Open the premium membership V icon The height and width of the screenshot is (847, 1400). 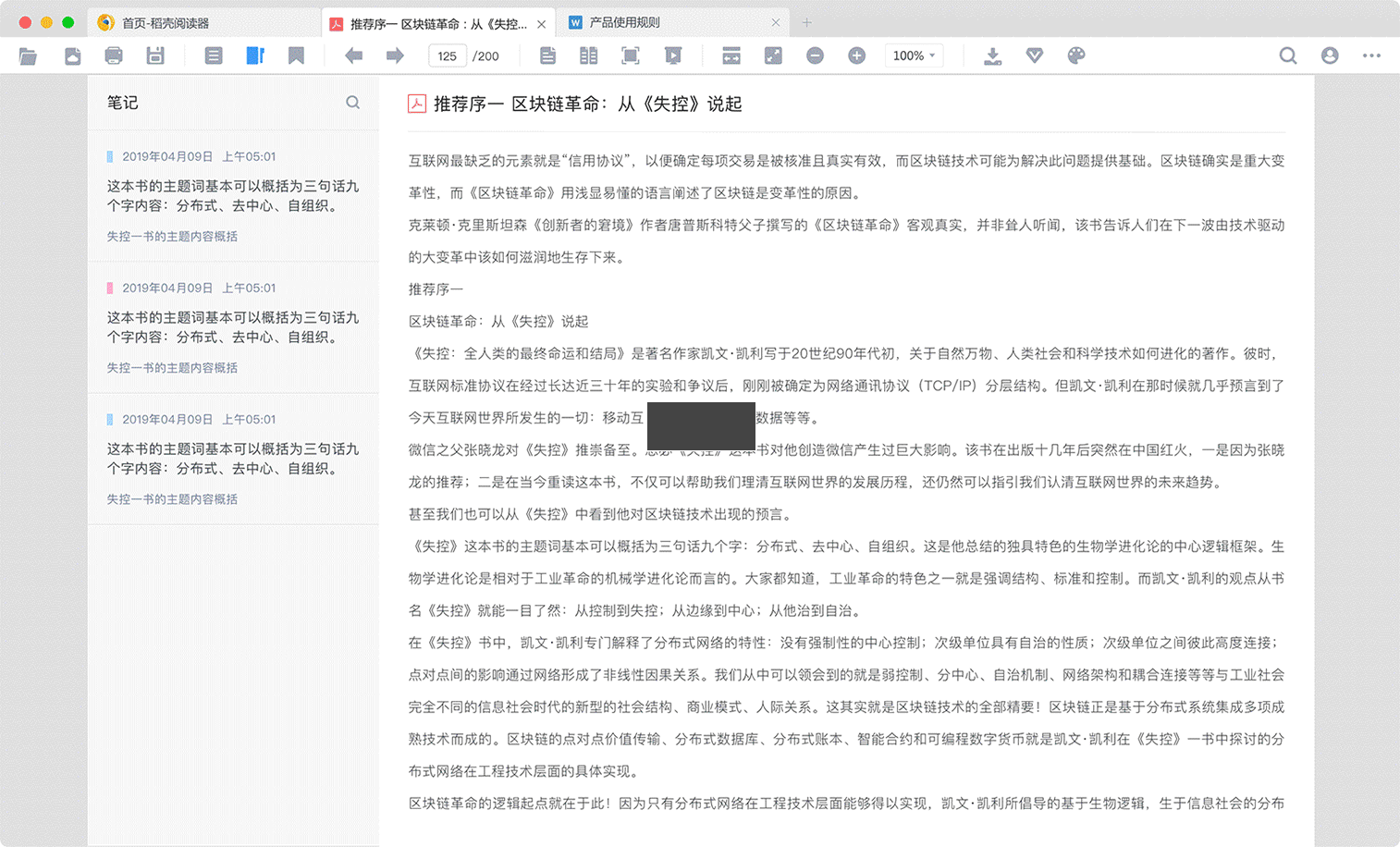pos(1035,55)
